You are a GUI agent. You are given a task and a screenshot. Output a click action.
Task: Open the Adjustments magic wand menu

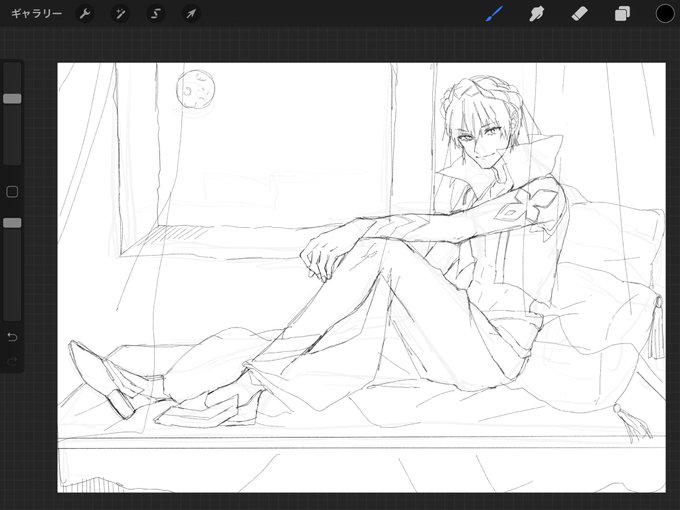point(120,14)
